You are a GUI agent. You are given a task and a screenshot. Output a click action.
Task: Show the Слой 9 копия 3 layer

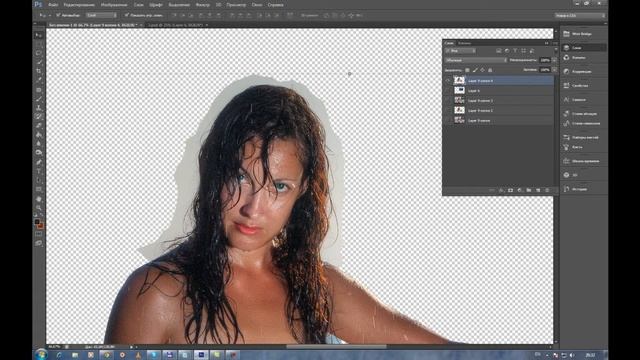(x=448, y=100)
